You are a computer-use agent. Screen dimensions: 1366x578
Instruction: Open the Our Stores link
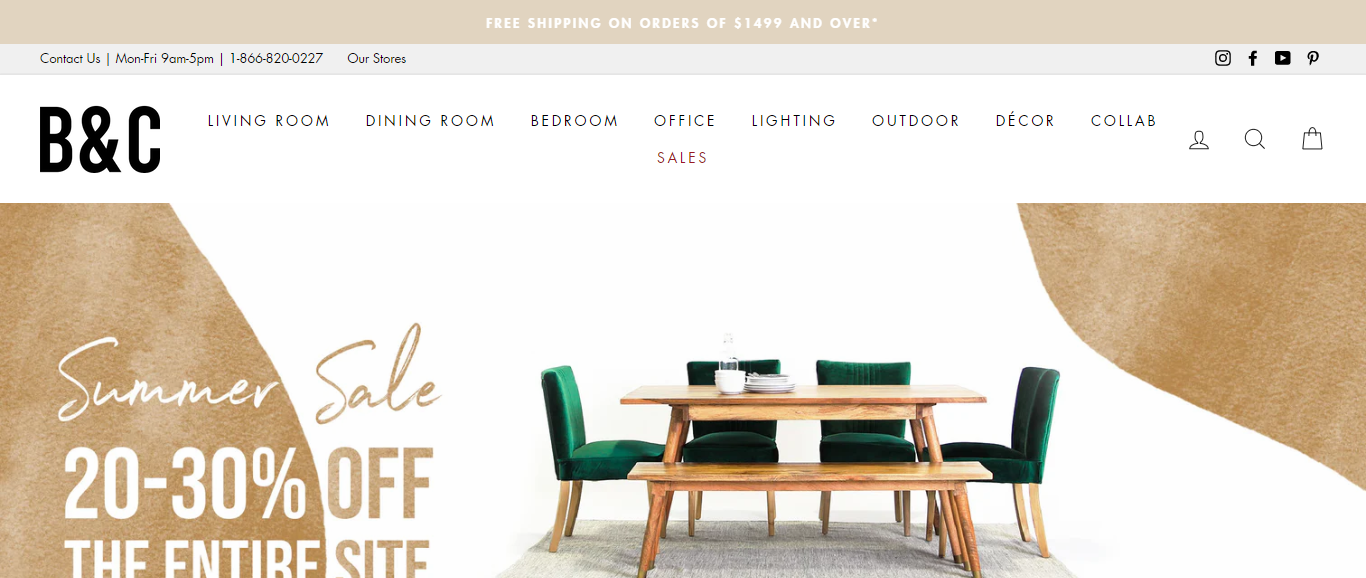[377, 58]
